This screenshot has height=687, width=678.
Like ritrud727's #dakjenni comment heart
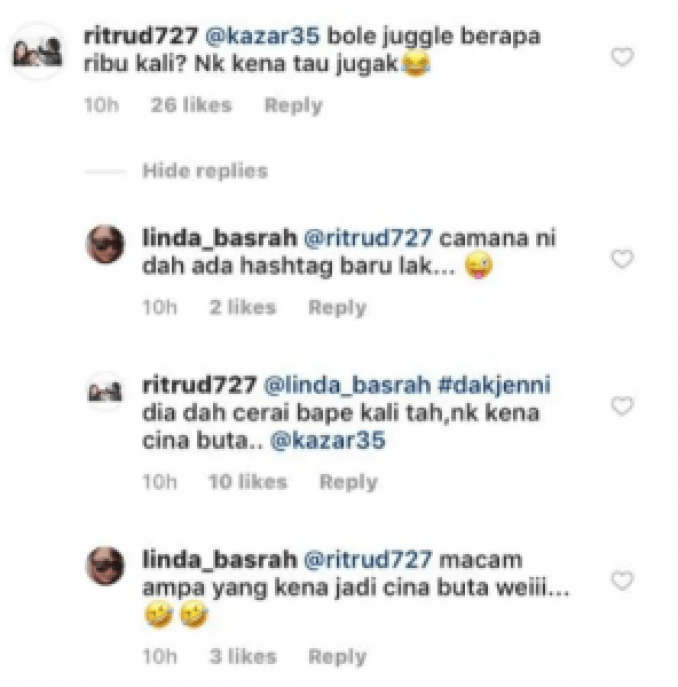[x=622, y=406]
